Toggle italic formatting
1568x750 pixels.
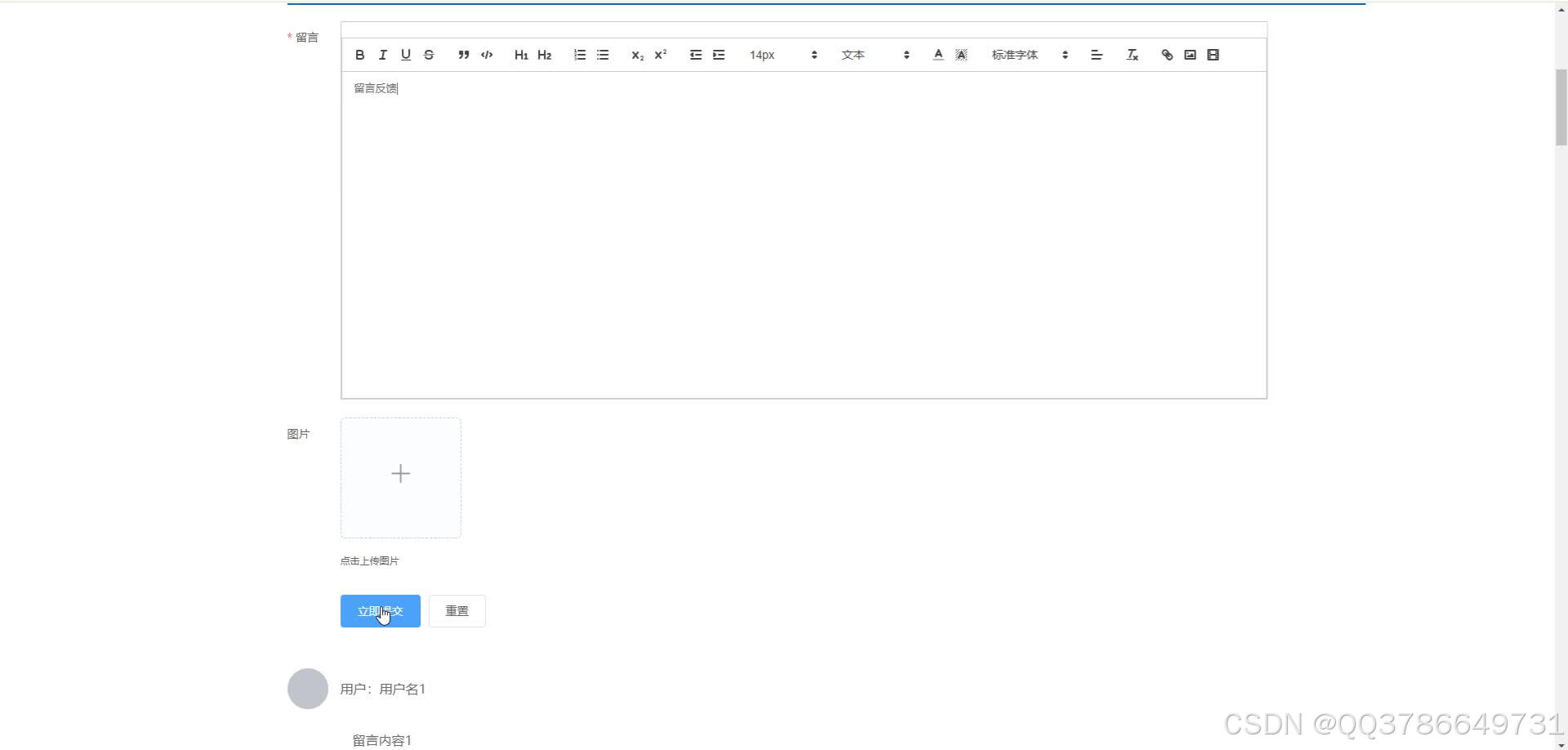coord(382,55)
